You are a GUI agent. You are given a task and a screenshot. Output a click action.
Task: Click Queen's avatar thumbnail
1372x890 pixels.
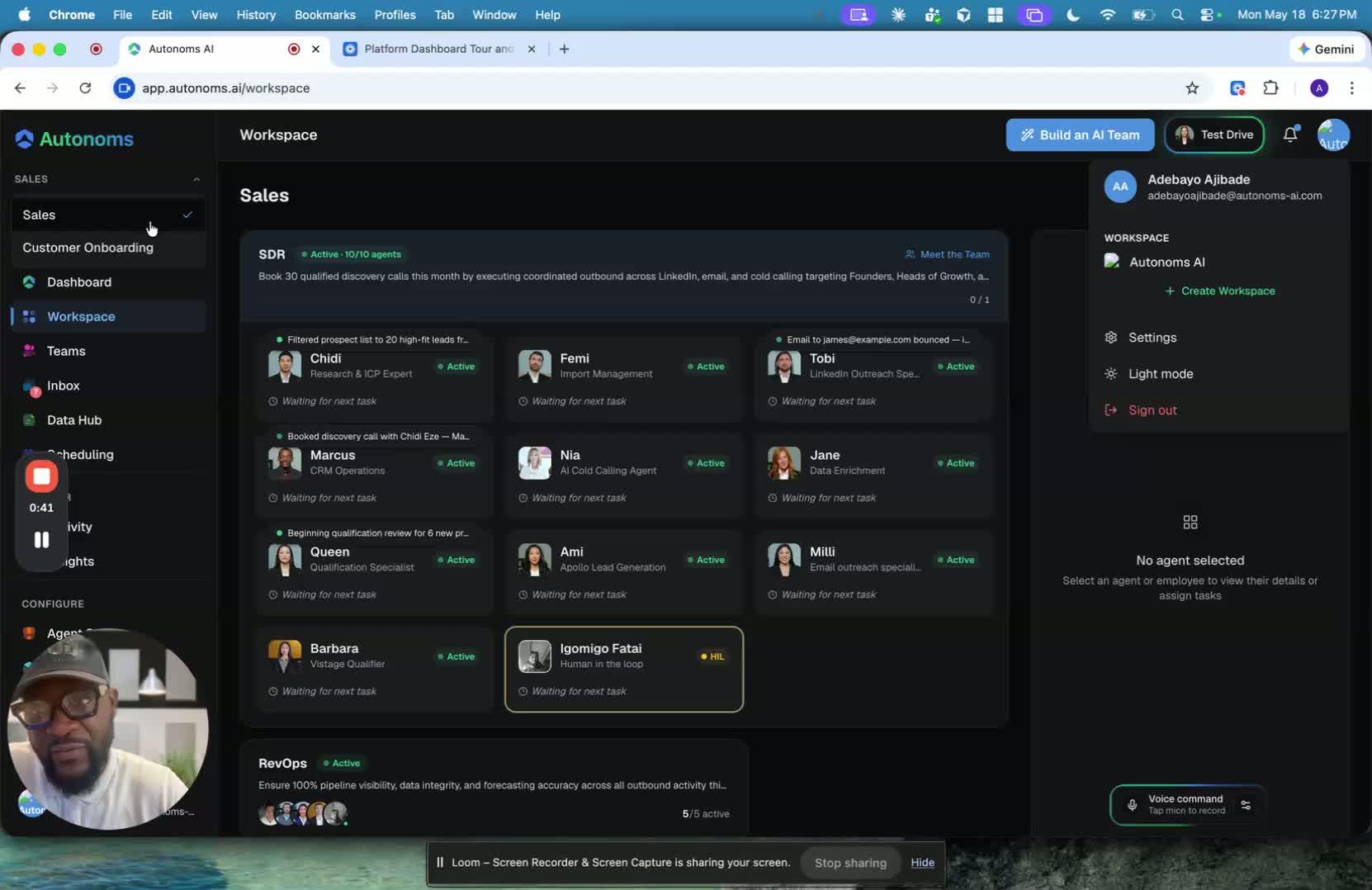coord(285,560)
